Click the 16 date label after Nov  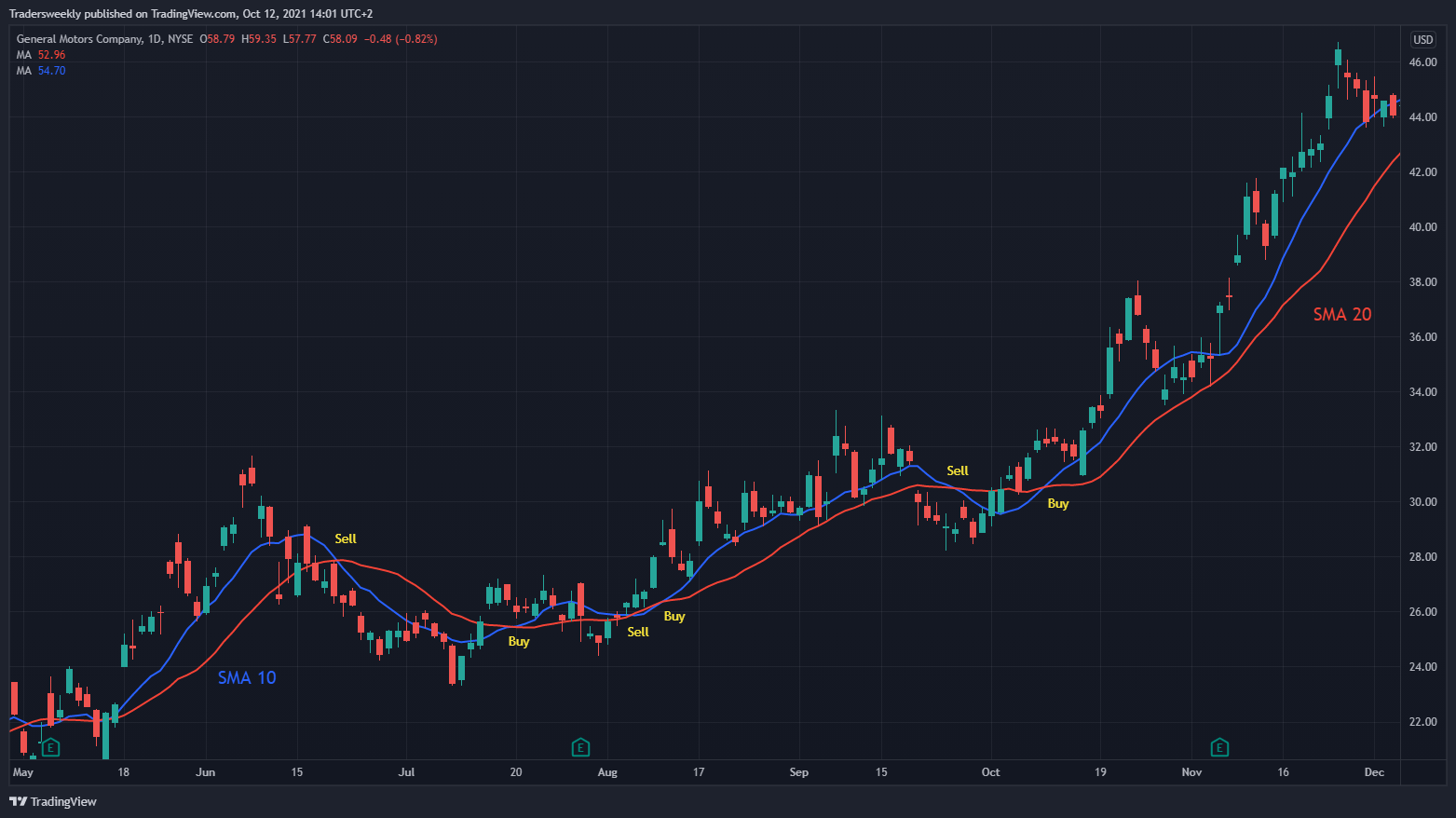(1283, 772)
